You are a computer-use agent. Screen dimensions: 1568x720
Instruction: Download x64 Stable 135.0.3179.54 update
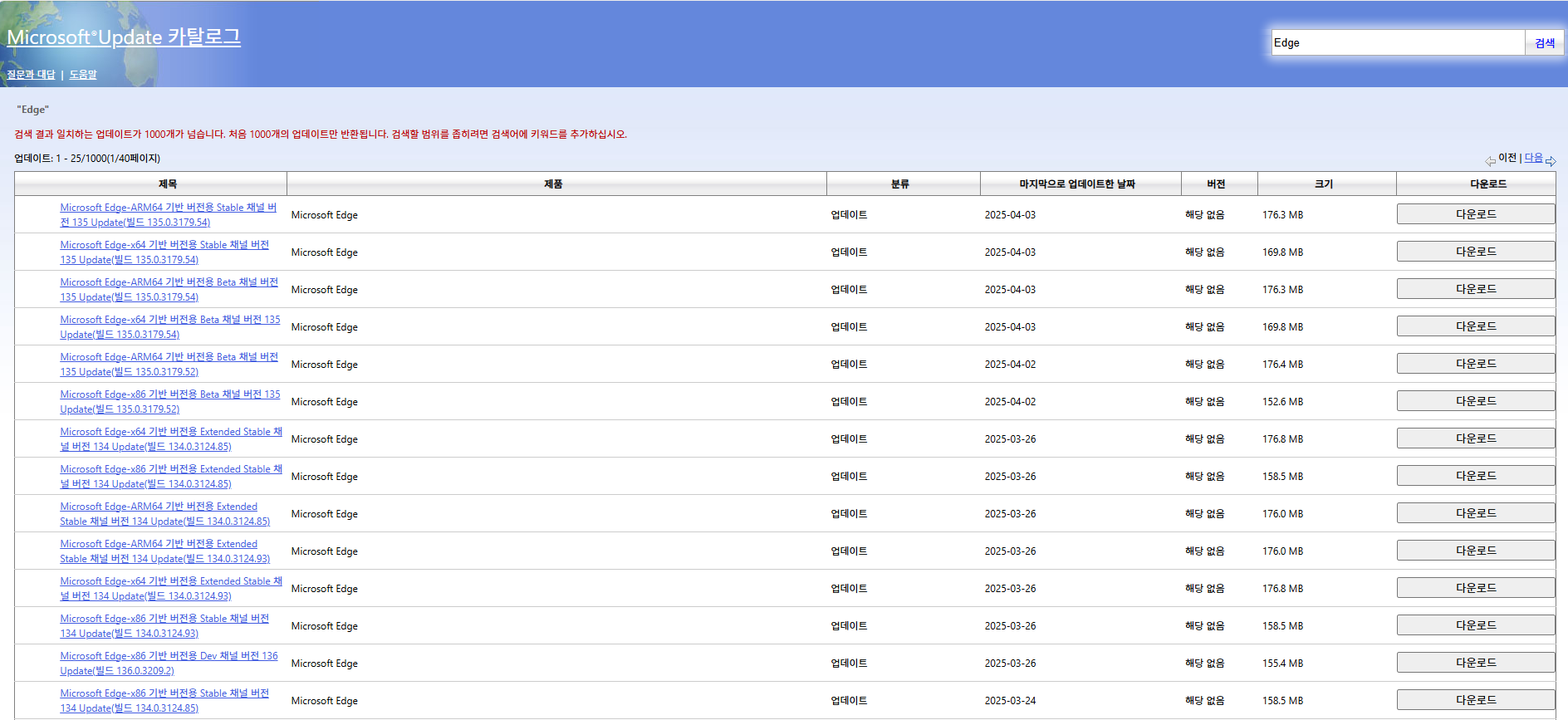pyautogui.click(x=1476, y=252)
